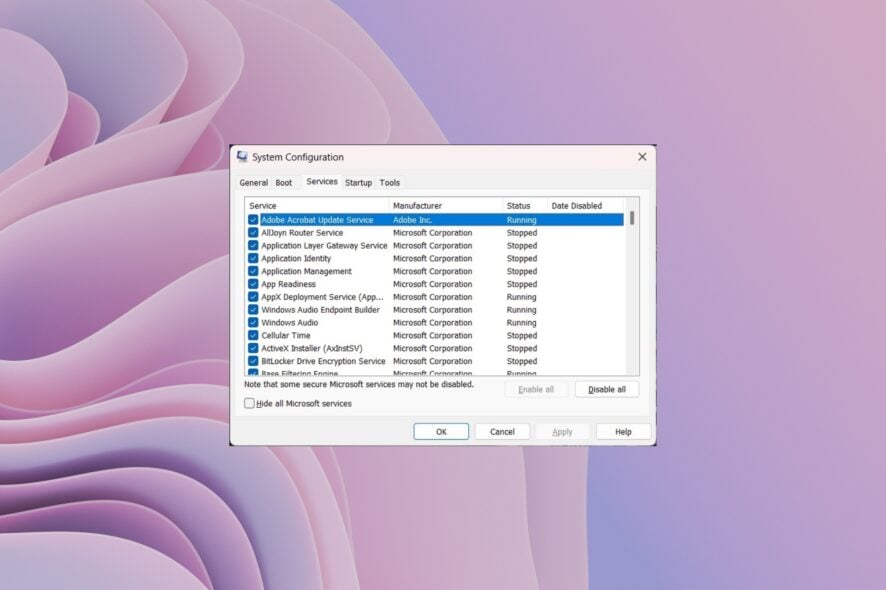Select the Windows Audio service name
886x590 pixels.
pyautogui.click(x=289, y=322)
